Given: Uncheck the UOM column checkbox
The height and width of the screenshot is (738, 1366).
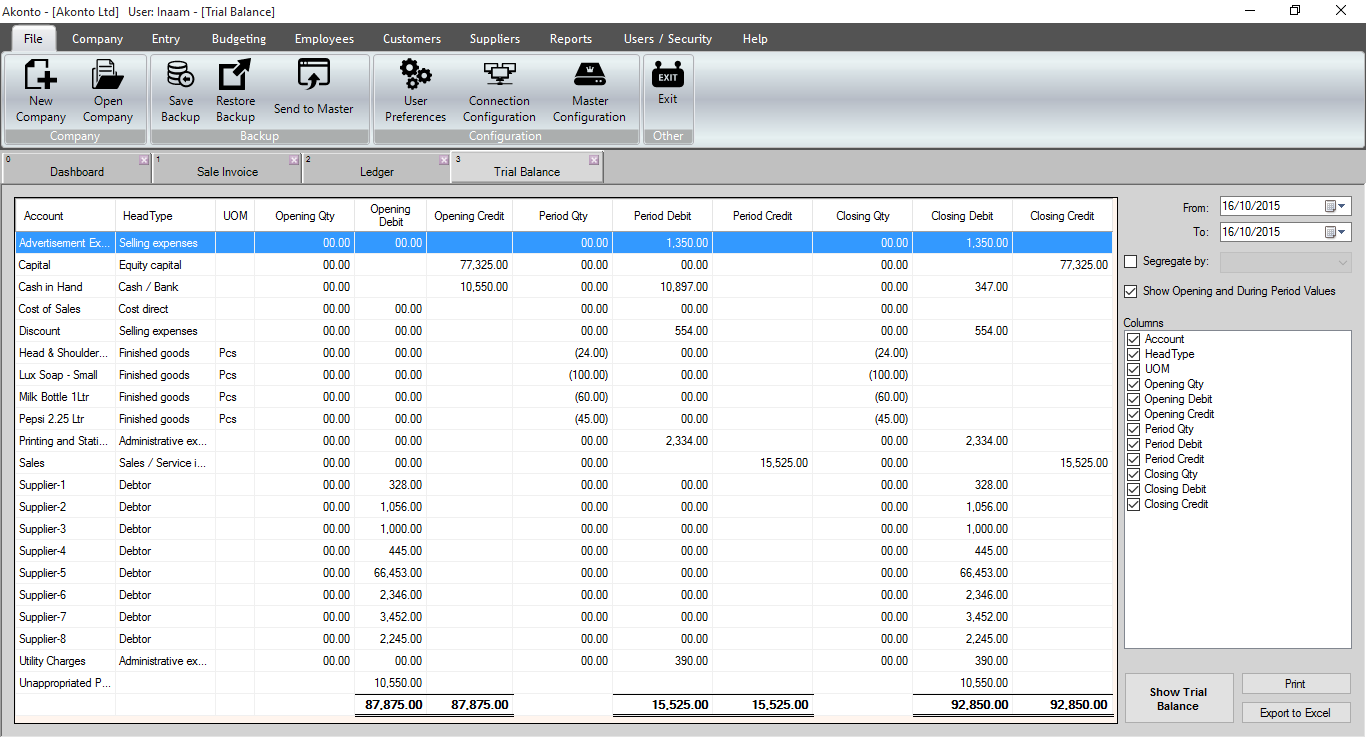Looking at the screenshot, I should tap(1133, 369).
